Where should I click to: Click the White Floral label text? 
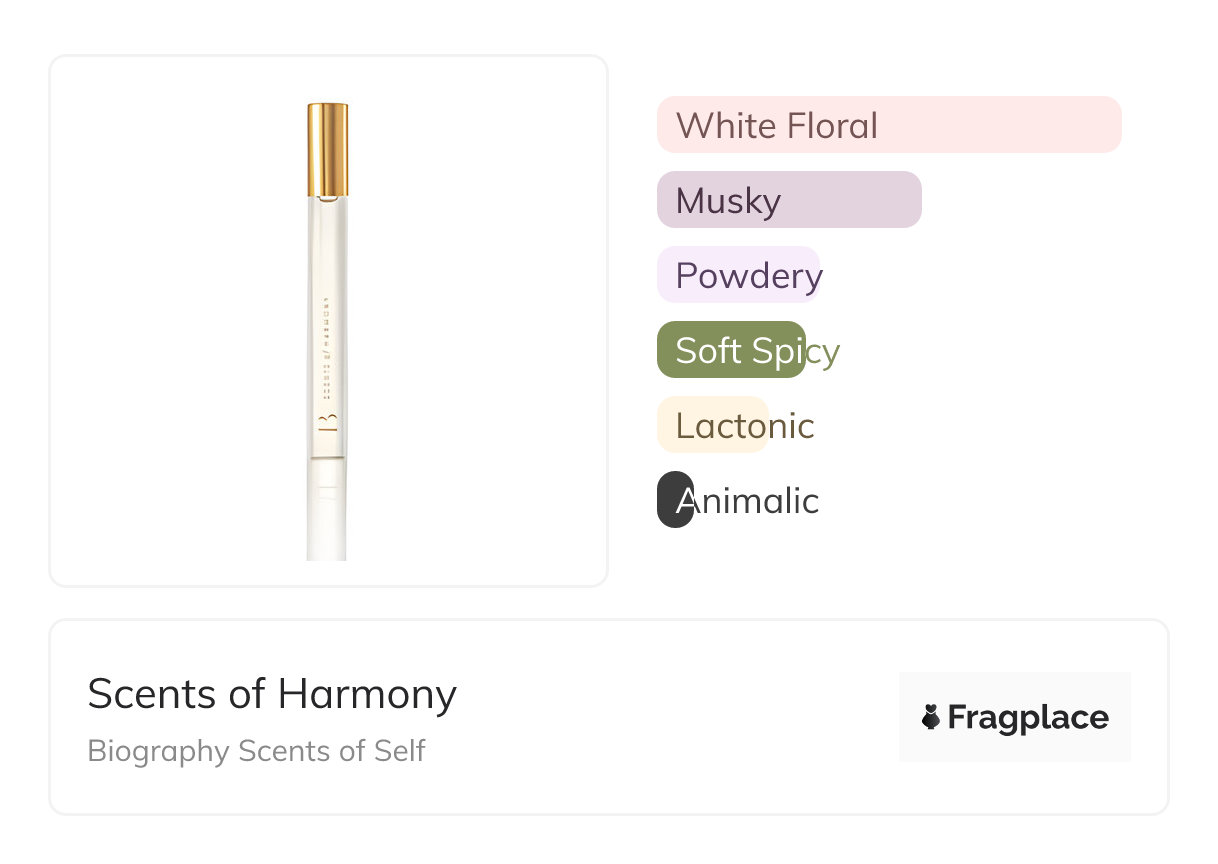(x=777, y=126)
